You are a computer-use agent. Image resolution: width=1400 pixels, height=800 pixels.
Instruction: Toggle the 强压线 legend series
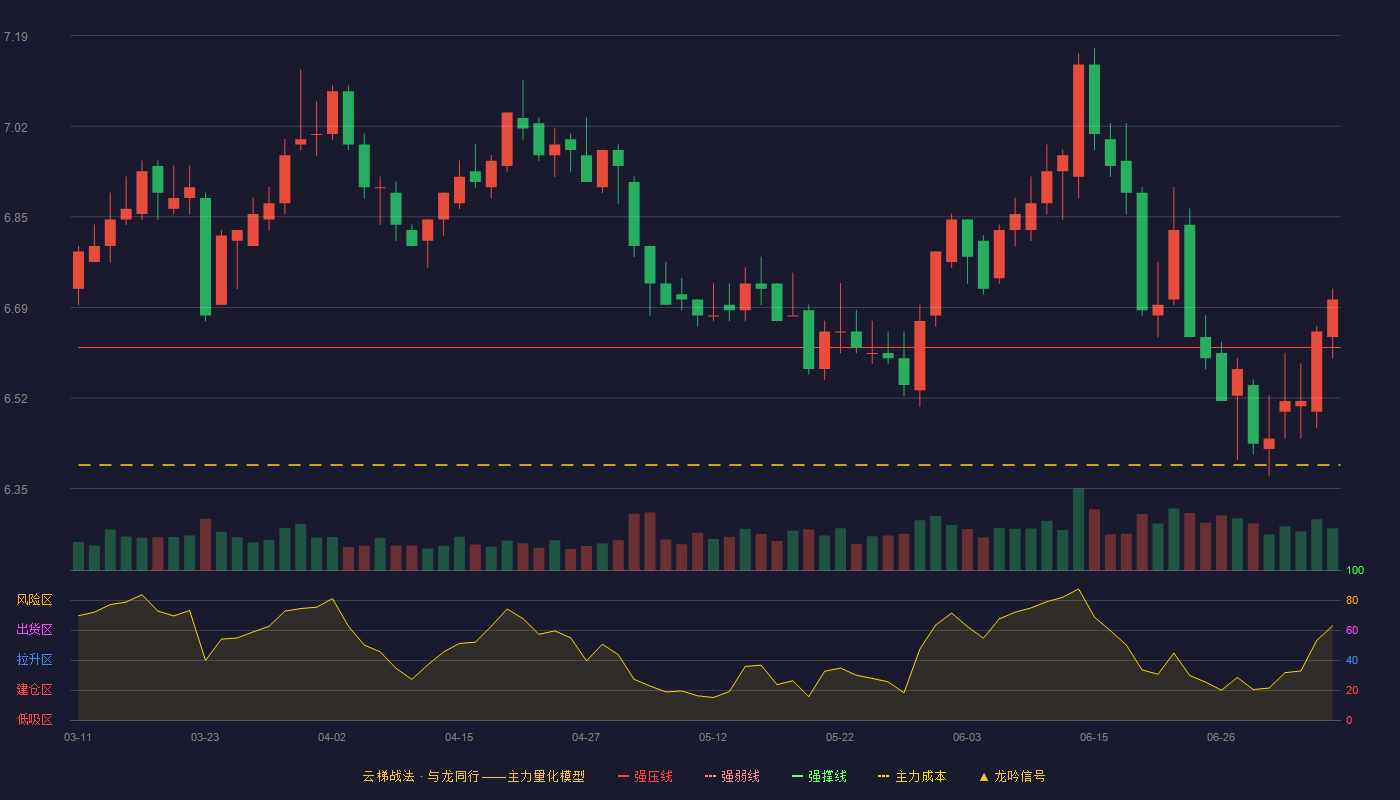[x=645, y=776]
